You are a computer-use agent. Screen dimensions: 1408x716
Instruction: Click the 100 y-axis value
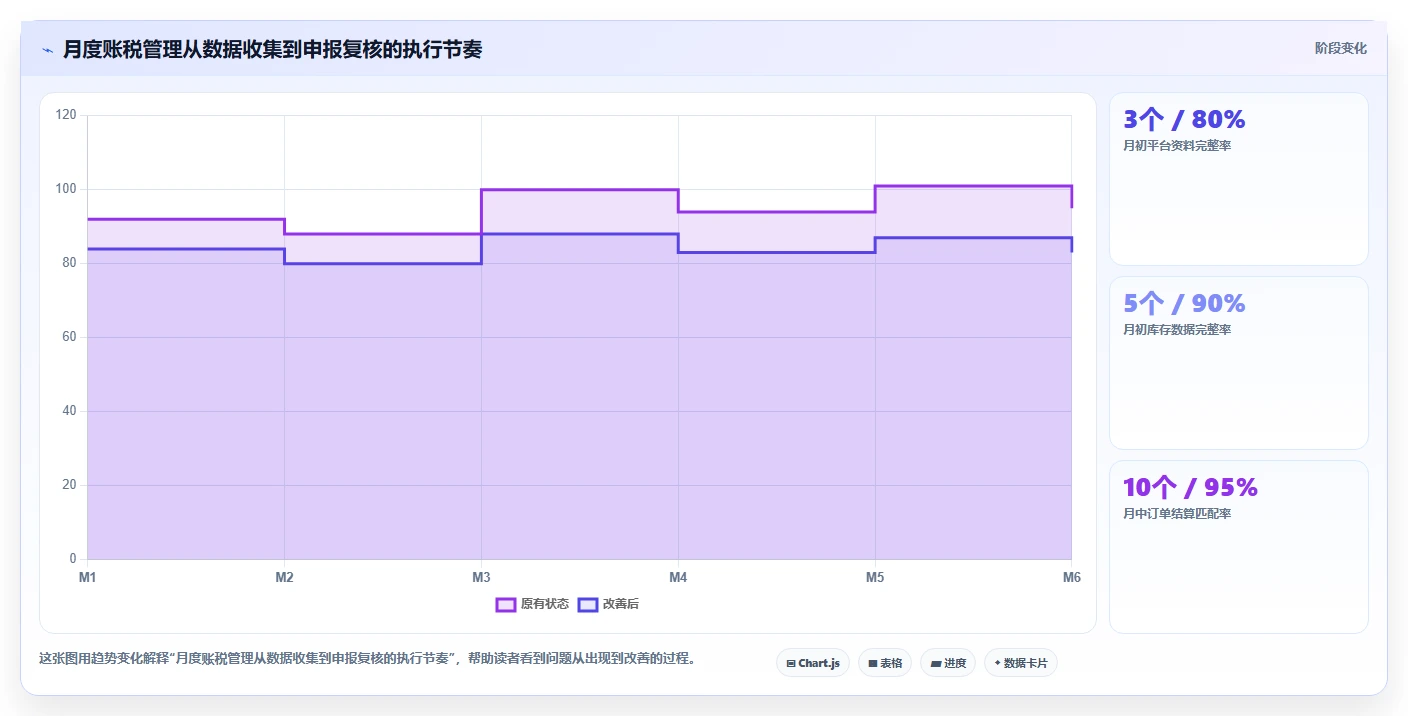tap(66, 189)
